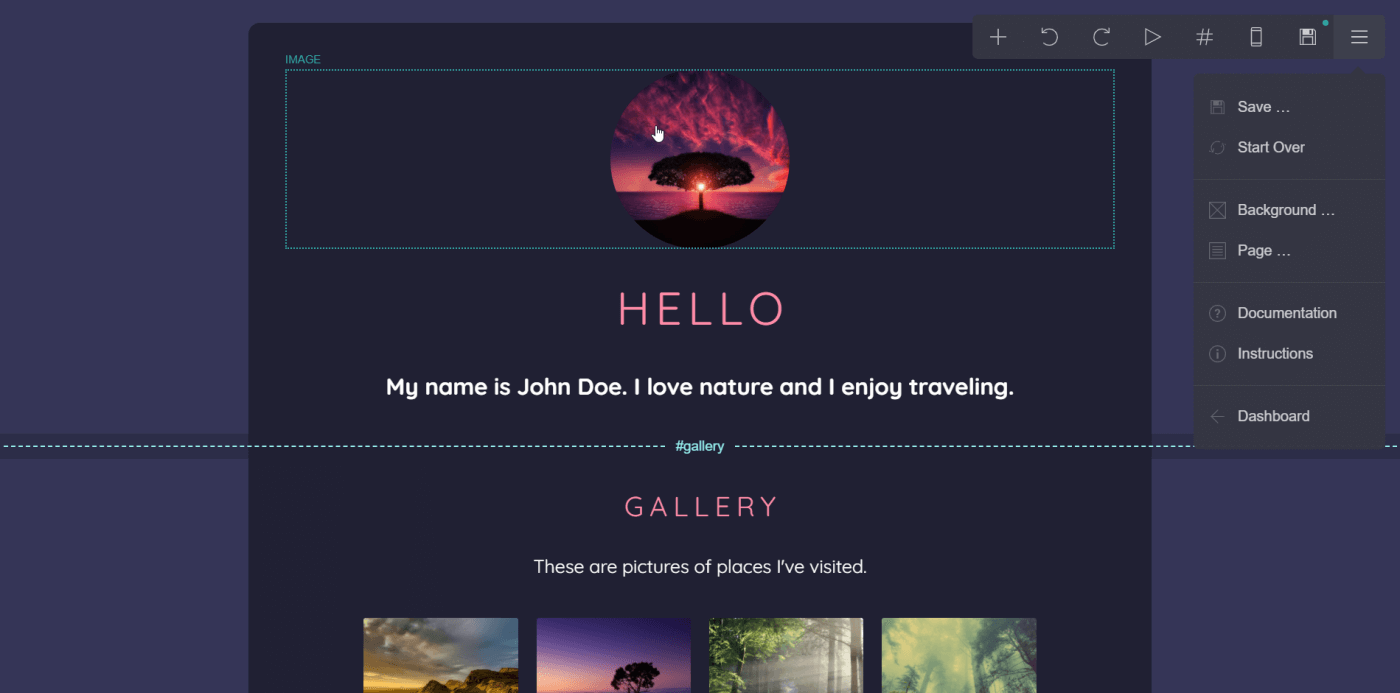Select the circular tree sunset image
This screenshot has height=693, width=1400.
700,160
